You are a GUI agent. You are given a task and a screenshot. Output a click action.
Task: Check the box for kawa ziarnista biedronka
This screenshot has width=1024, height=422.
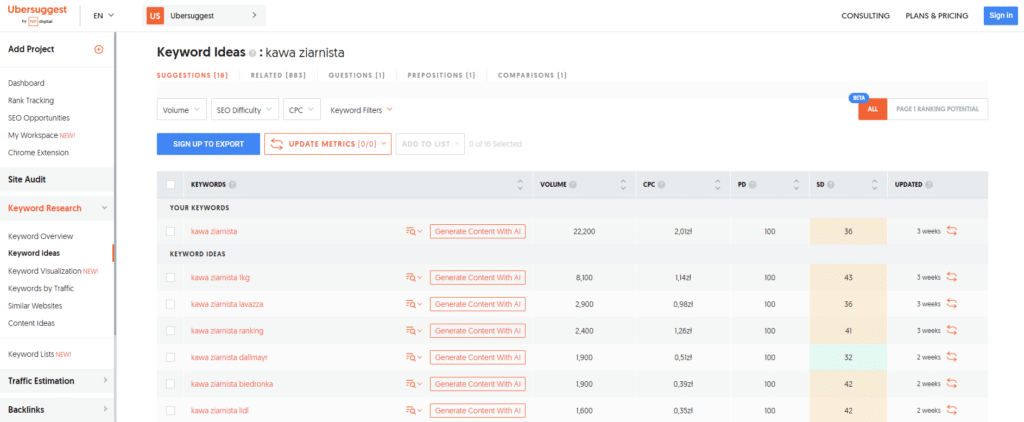click(x=170, y=384)
